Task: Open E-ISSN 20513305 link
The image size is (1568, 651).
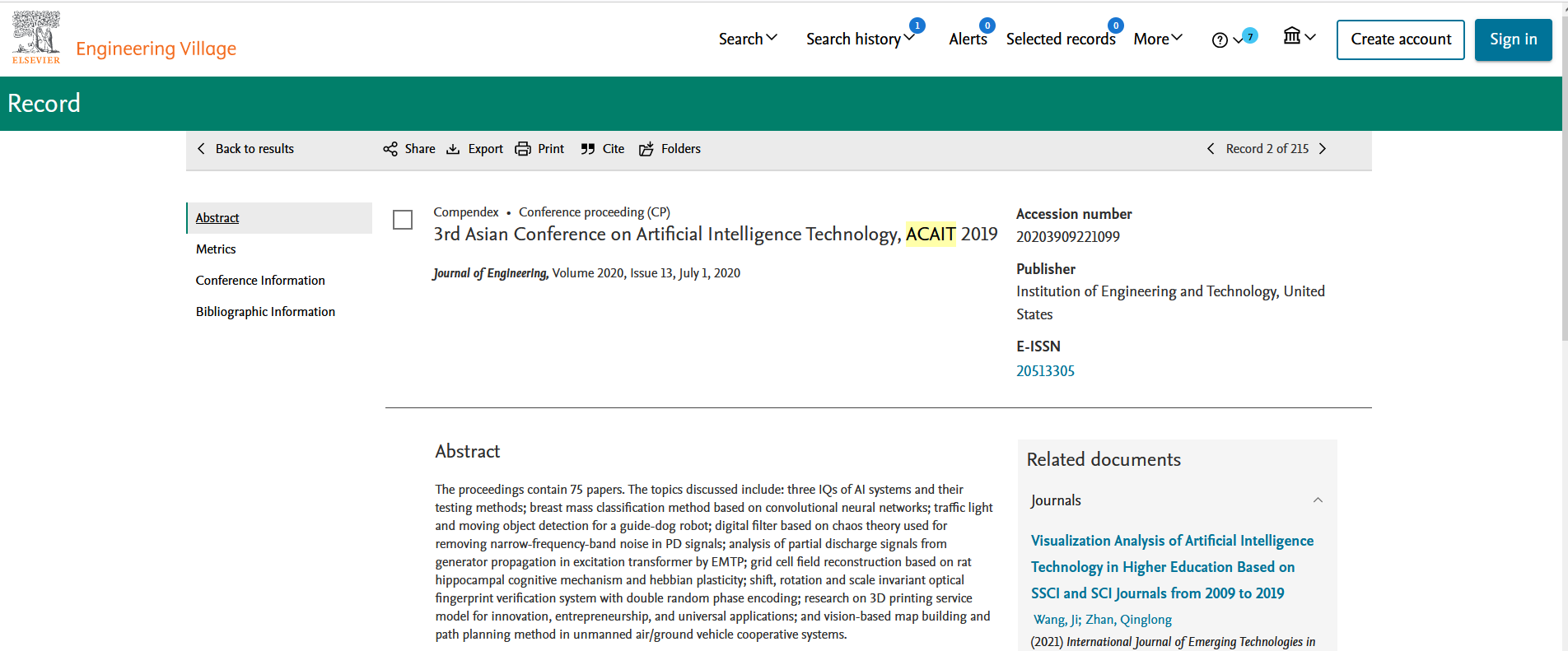Action: (1045, 371)
